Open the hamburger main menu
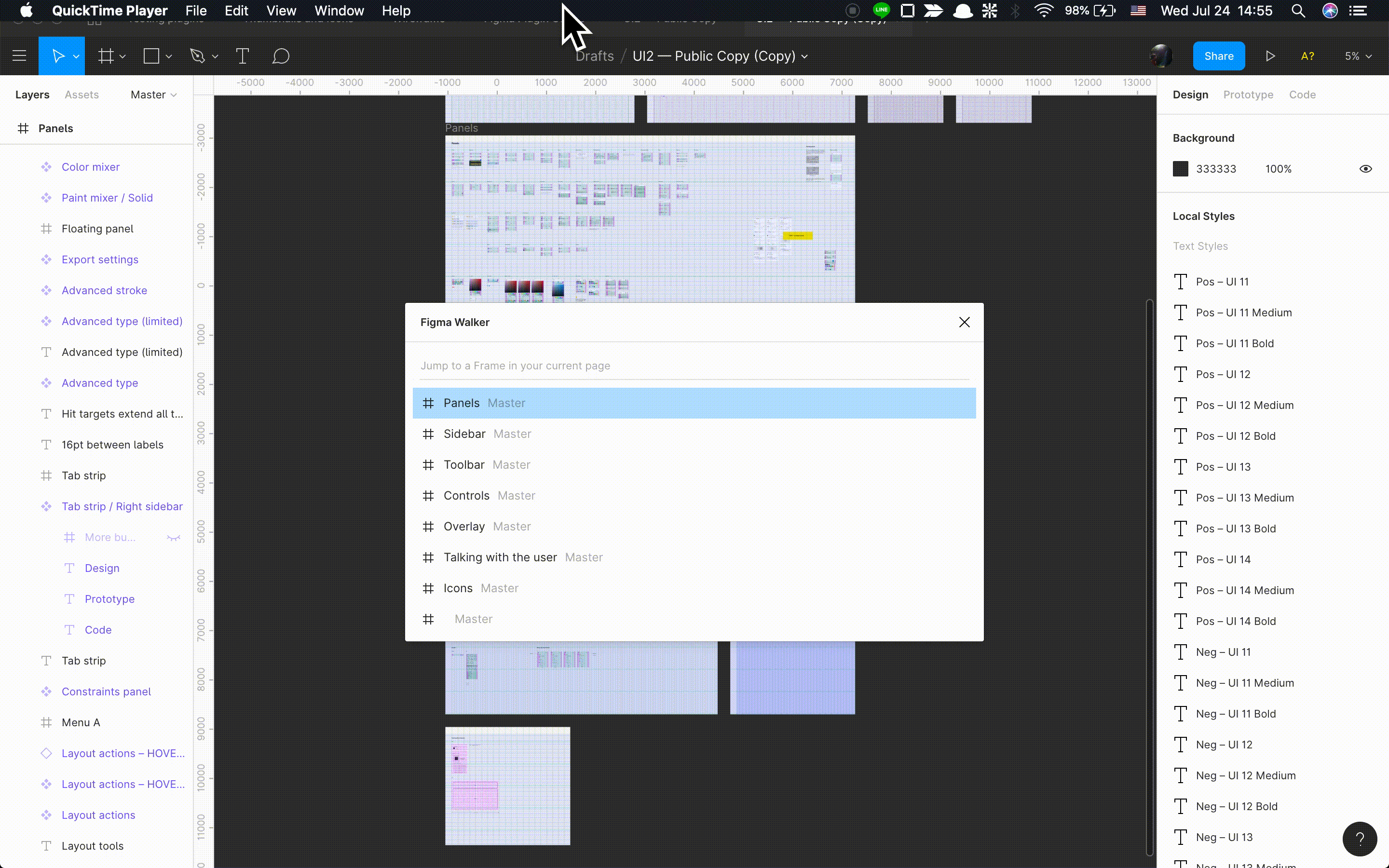Image resolution: width=1389 pixels, height=868 pixels. tap(19, 56)
